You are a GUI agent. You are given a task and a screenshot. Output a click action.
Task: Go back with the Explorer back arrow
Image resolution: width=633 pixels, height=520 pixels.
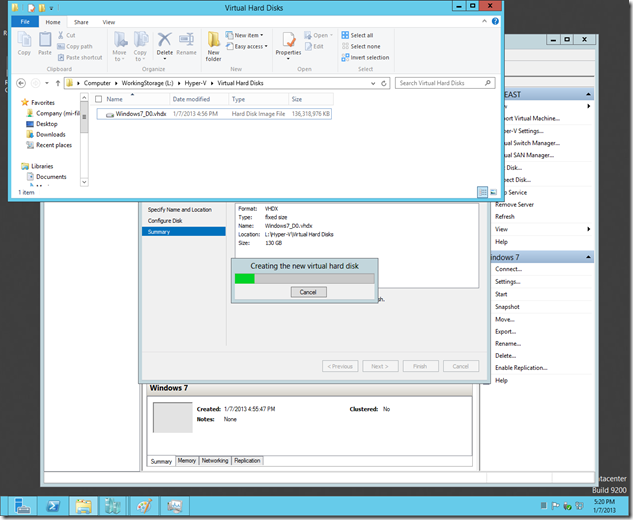pyautogui.click(x=21, y=83)
